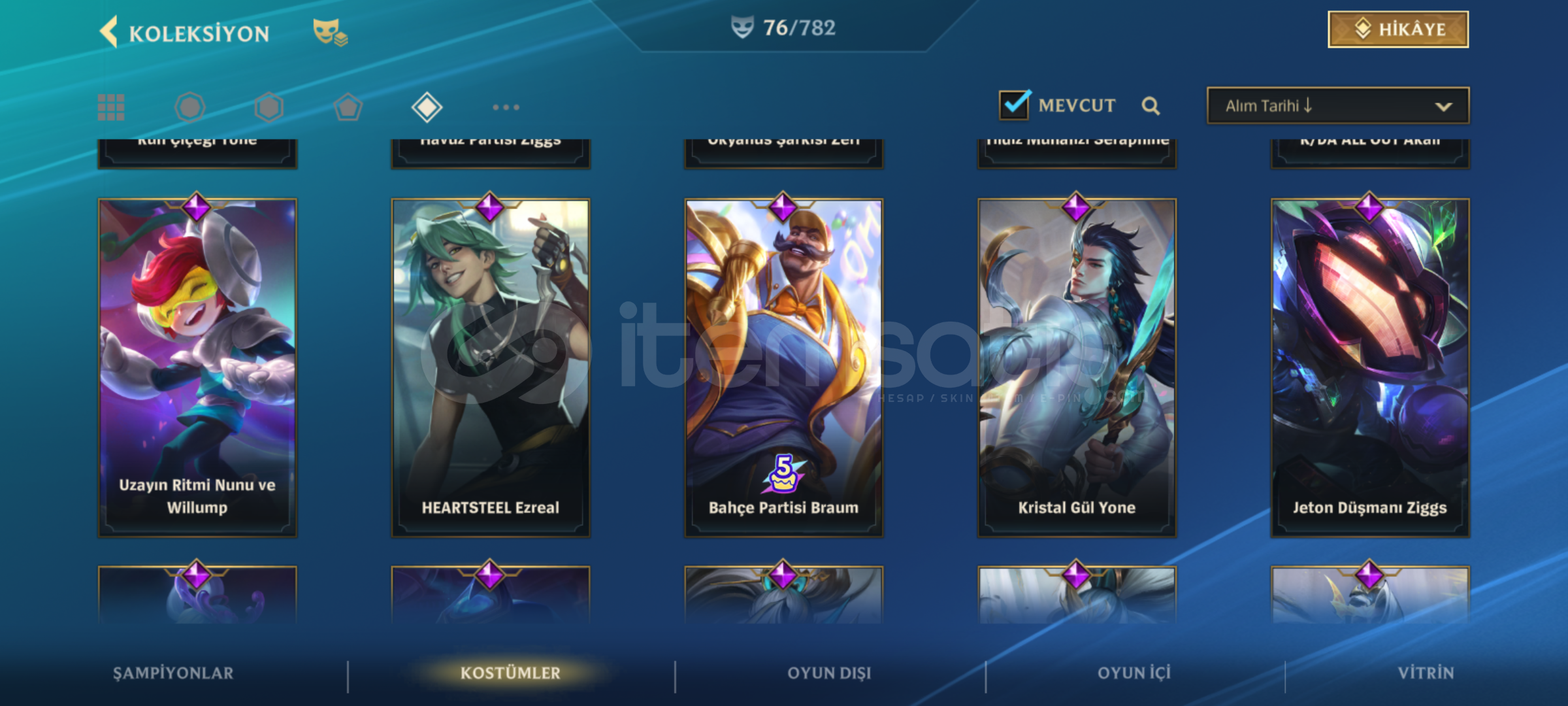This screenshot has width=1568, height=706.
Task: Open the masks and coins icon
Action: [x=330, y=32]
